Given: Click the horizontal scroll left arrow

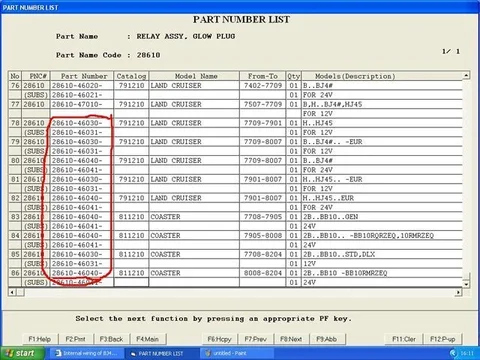Looking at the screenshot, I should (12, 292).
